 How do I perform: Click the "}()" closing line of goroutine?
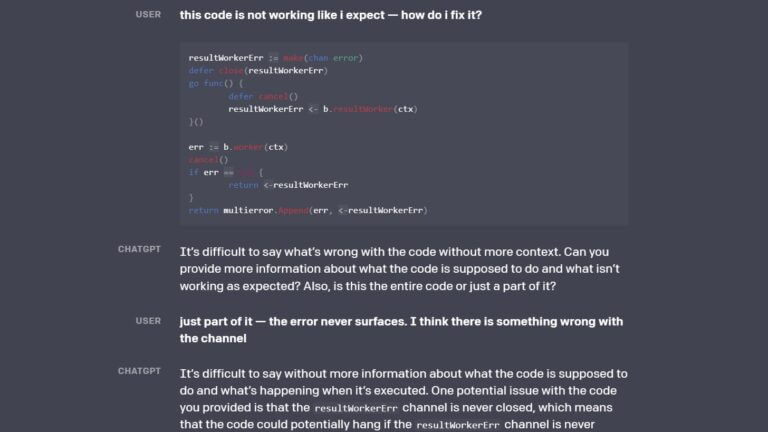click(196, 122)
